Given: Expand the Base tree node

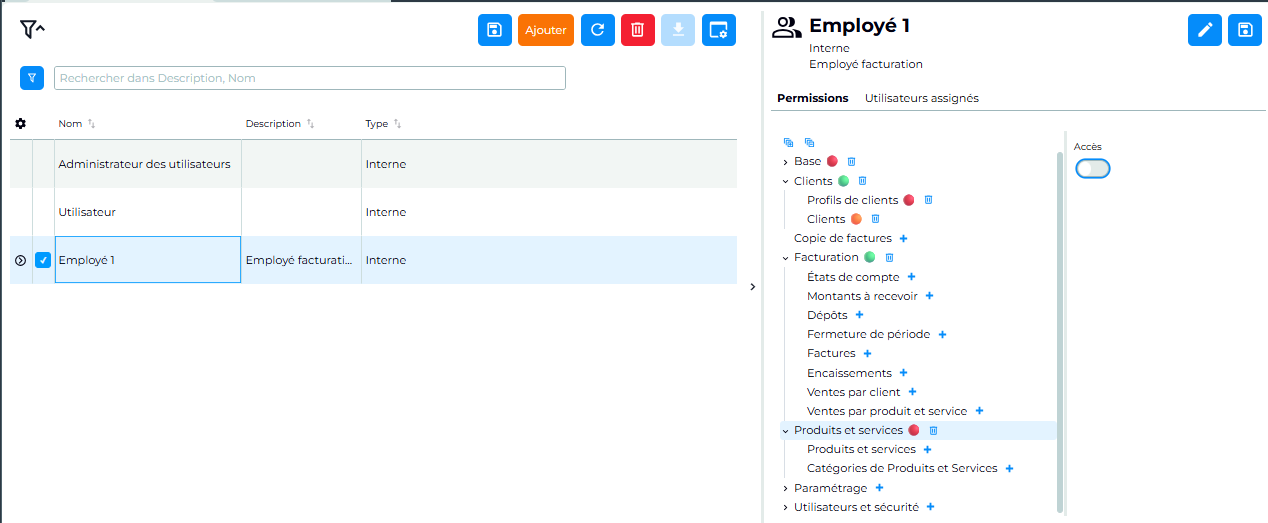Looking at the screenshot, I should pyautogui.click(x=786, y=162).
